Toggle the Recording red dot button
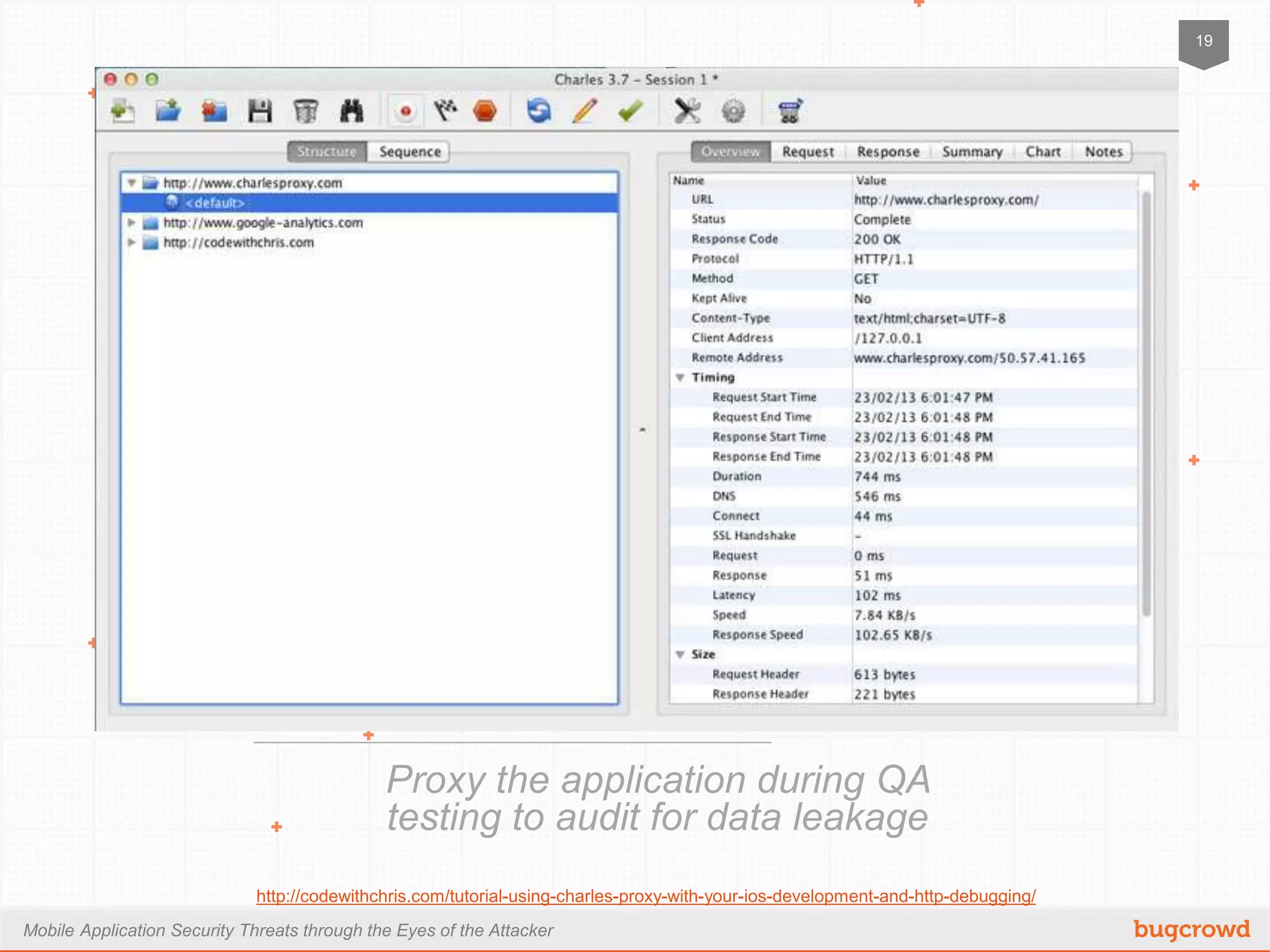The image size is (1270, 952). [406, 112]
